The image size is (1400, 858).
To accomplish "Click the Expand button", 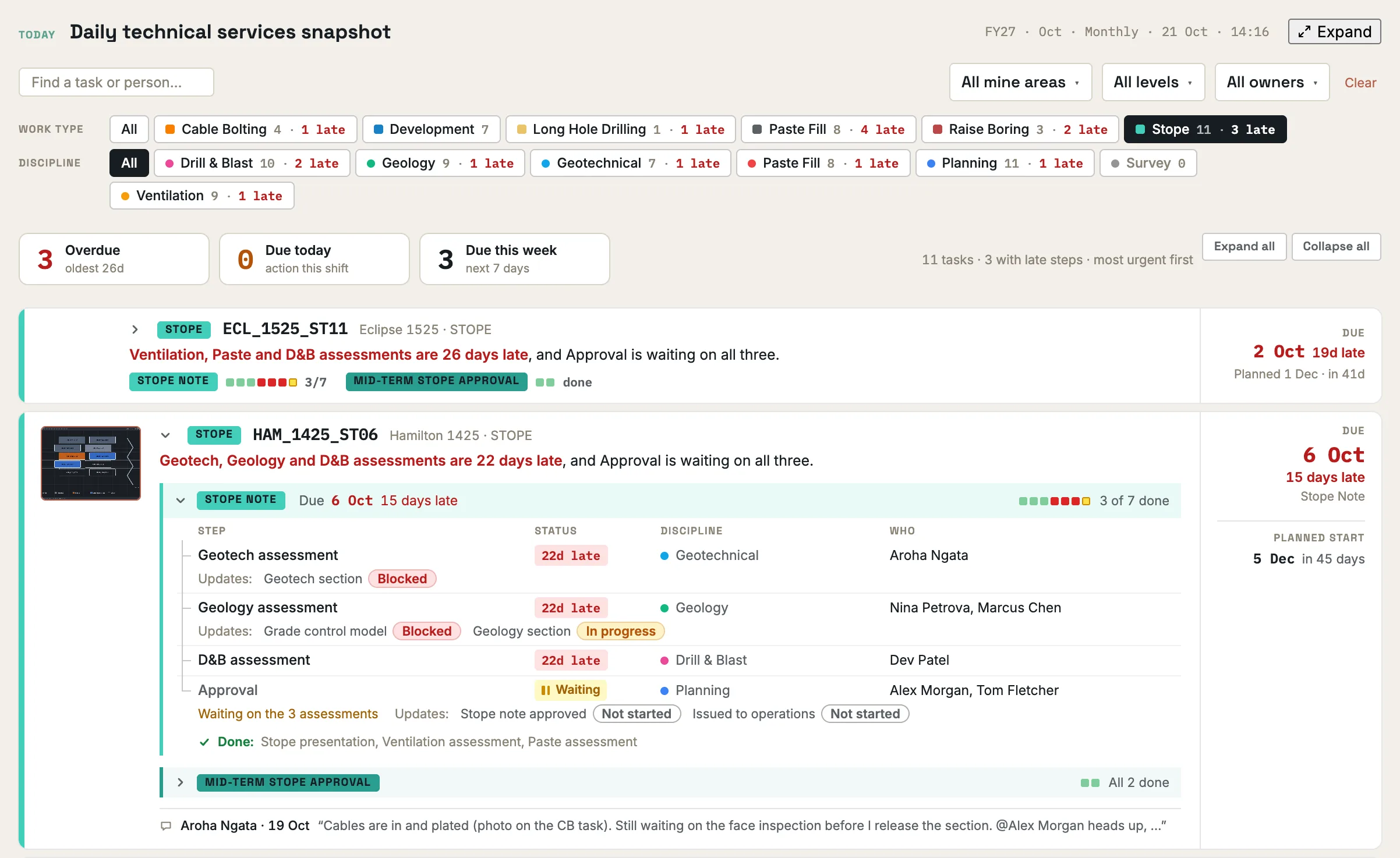I will click(1334, 31).
